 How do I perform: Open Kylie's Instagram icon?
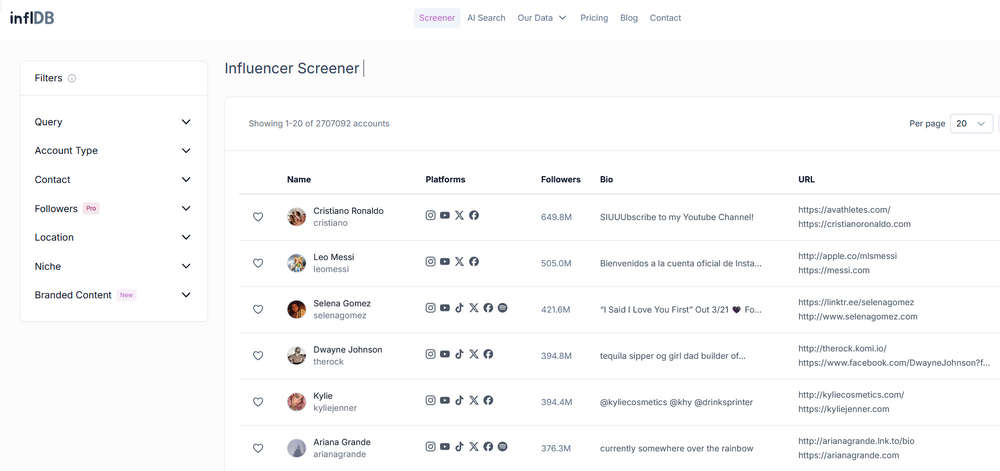pyautogui.click(x=430, y=400)
